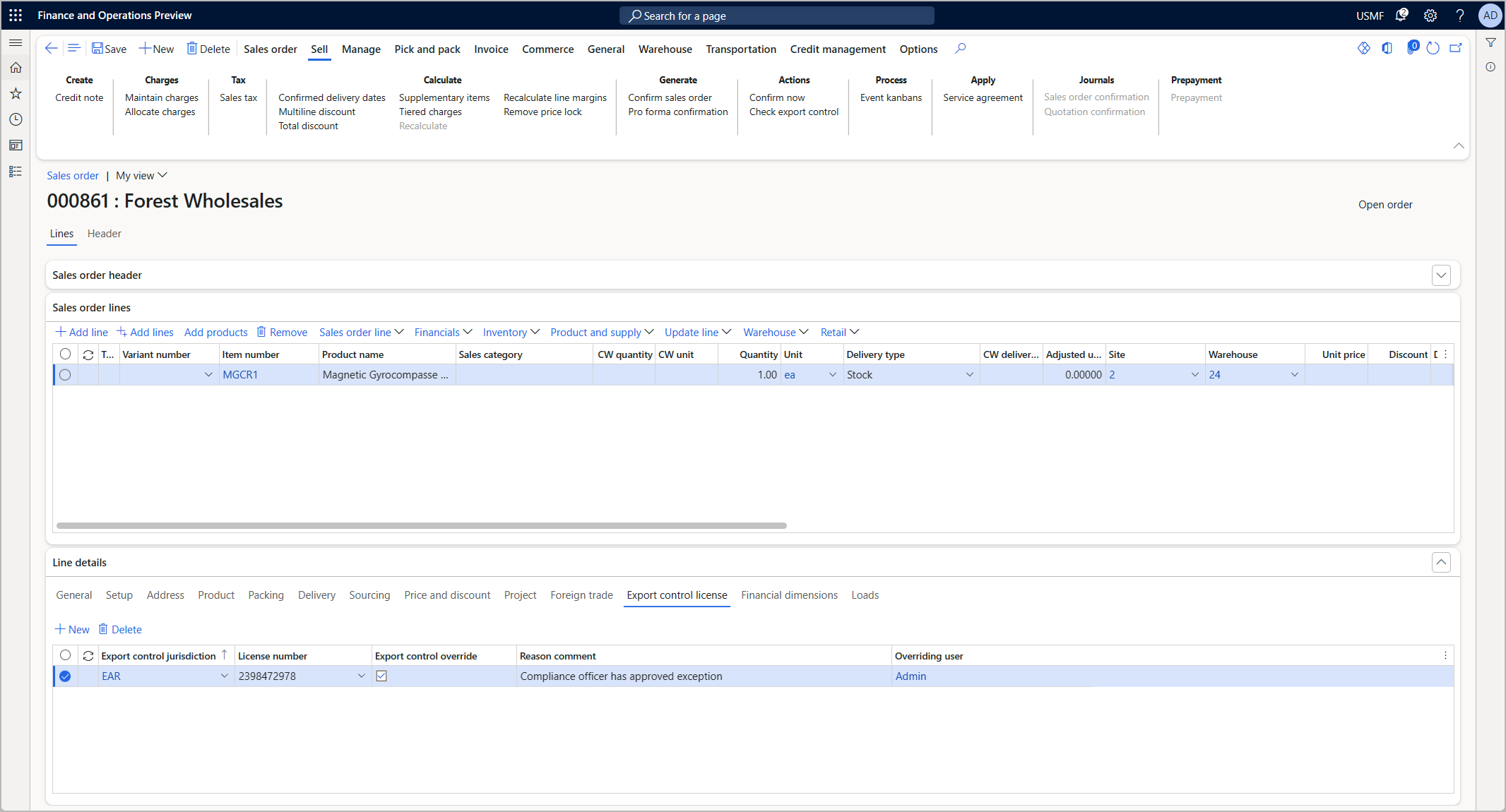The width and height of the screenshot is (1506, 812).
Task: Open the filter pane funnel icon
Action: [x=1490, y=43]
